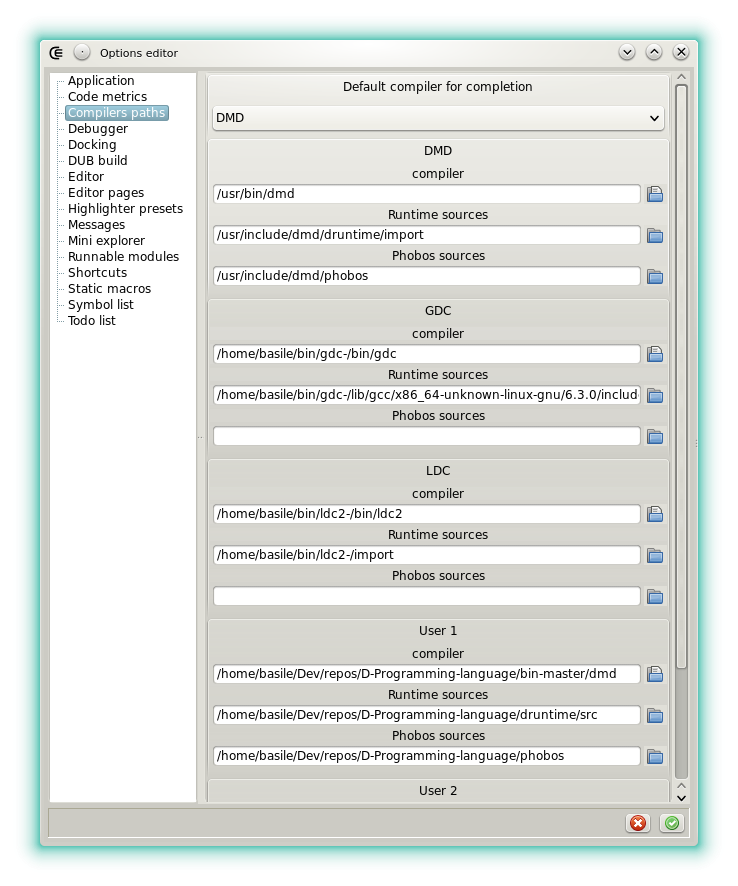Browse folder for GDC Phobos sources
Screen dimensions: 738x886
coord(655,437)
